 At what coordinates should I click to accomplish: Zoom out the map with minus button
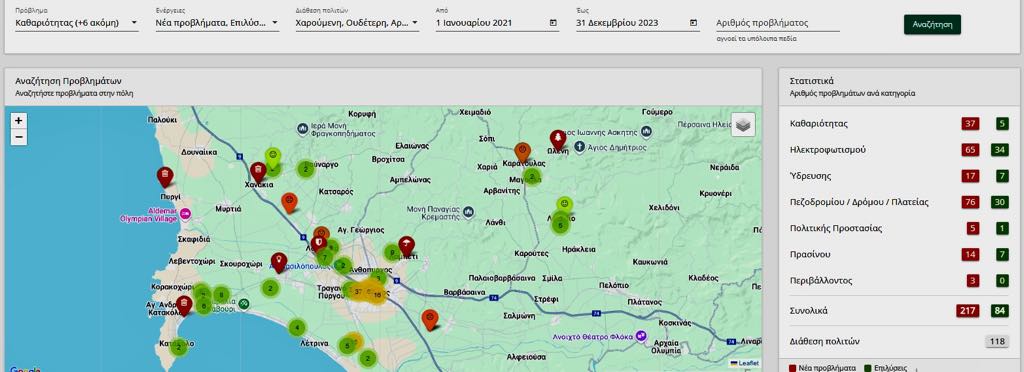(19, 137)
